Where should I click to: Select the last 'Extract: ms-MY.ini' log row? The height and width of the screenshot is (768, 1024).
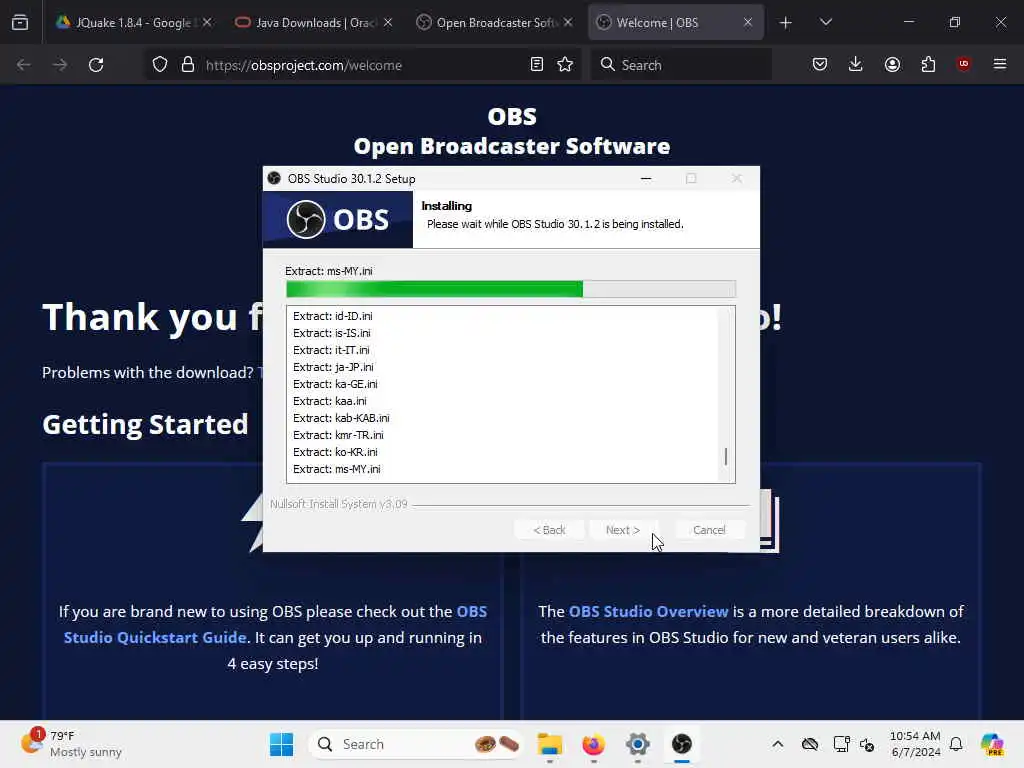click(x=336, y=469)
